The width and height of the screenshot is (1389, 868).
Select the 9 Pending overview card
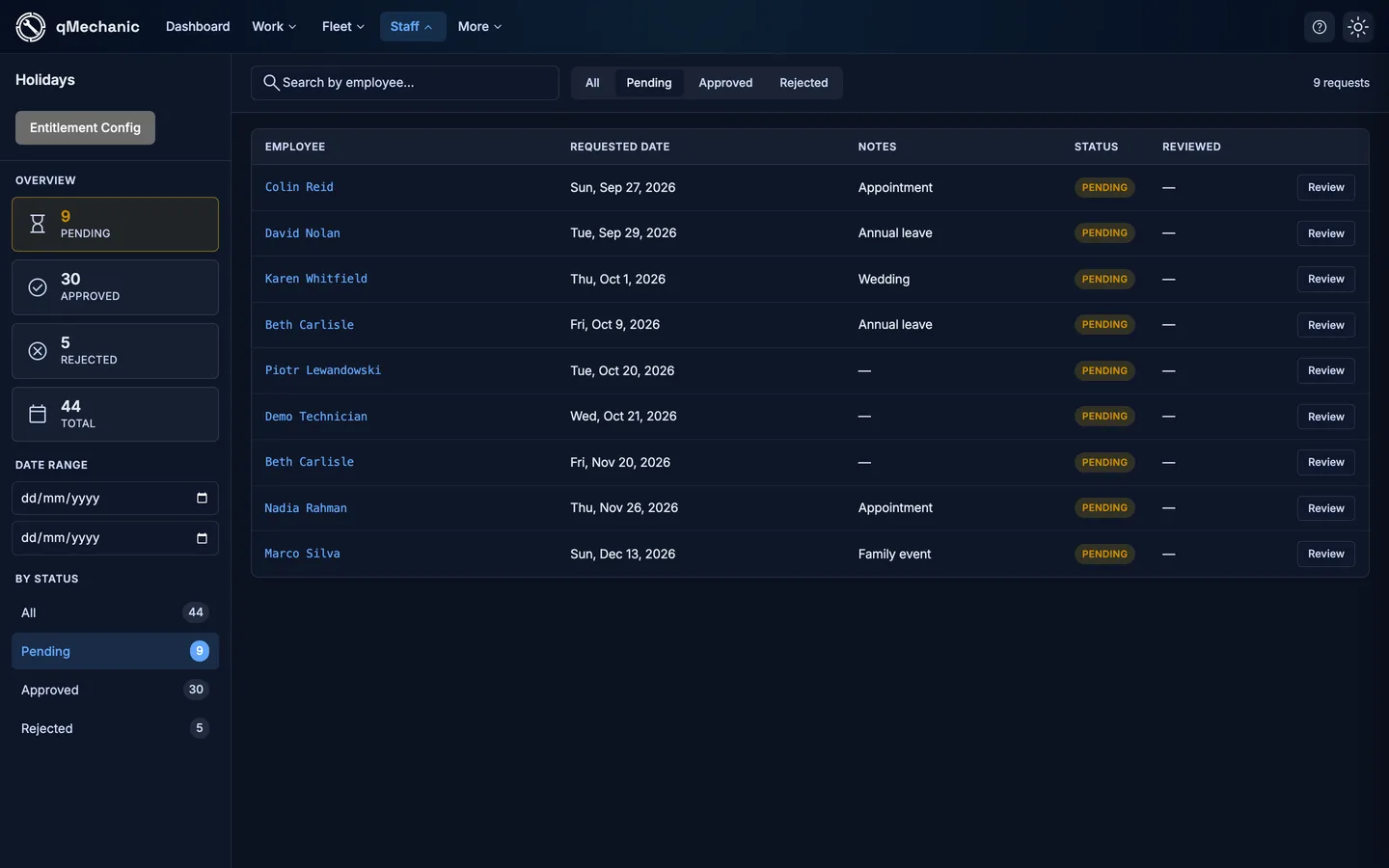click(x=115, y=225)
